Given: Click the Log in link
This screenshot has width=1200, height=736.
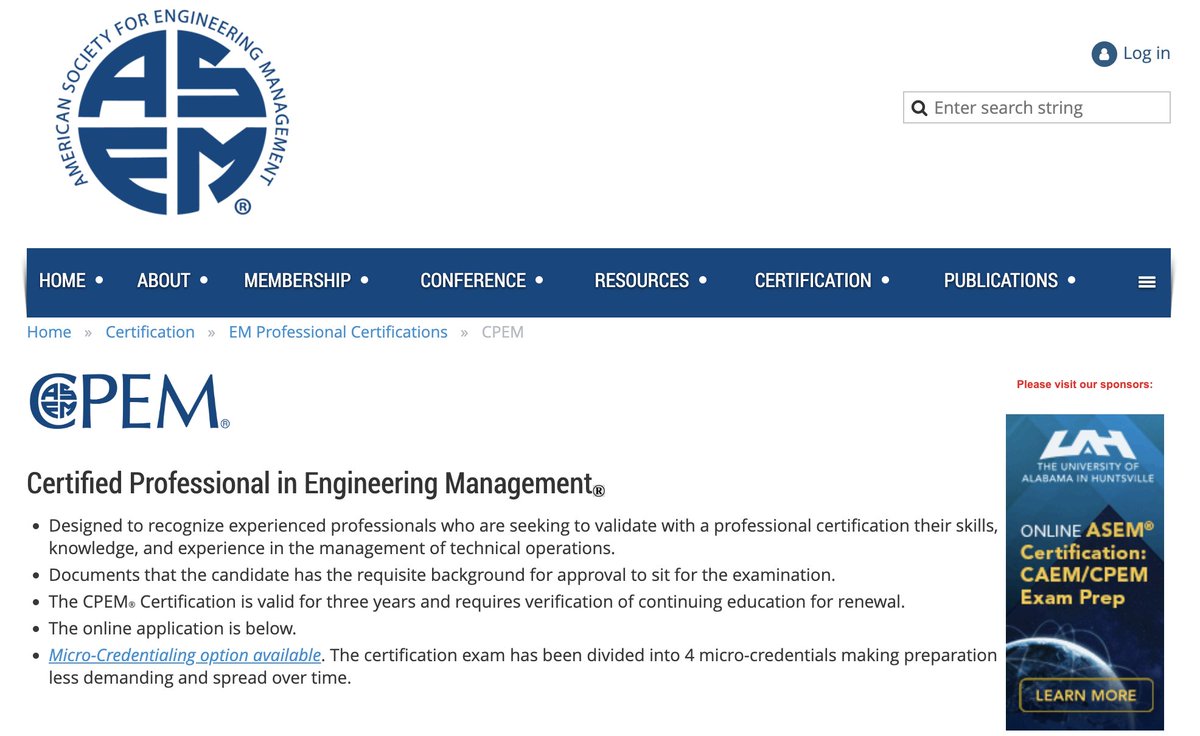Looking at the screenshot, I should click(1146, 53).
